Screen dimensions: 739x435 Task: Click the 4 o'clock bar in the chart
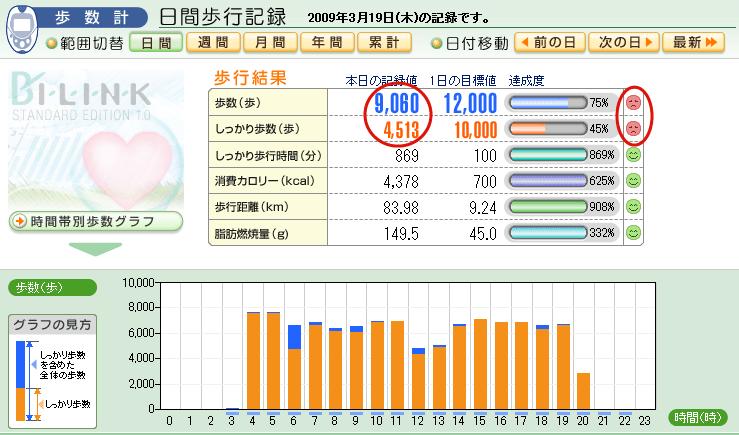pyautogui.click(x=254, y=361)
